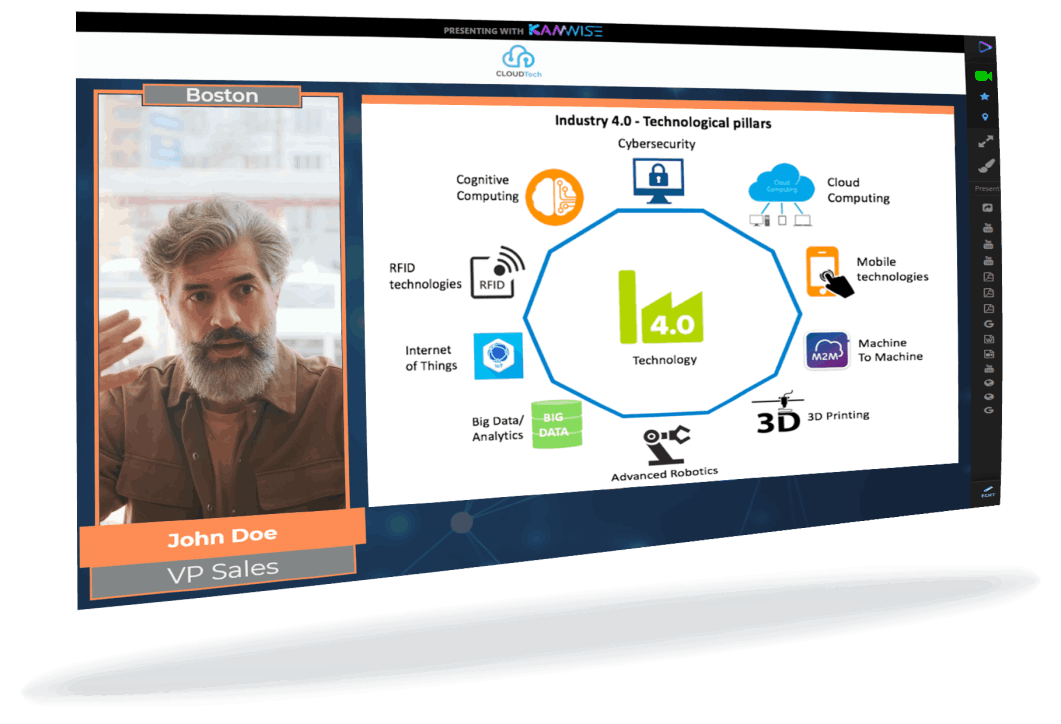This screenshot has width=1061, height=724.
Task: Click the CloudTech logo at top
Action: 518,62
